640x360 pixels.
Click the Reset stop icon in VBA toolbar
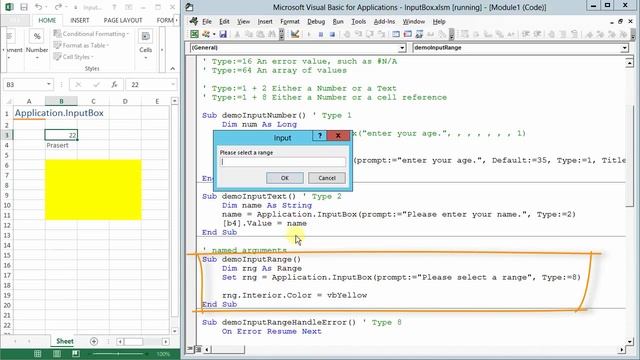tap(332, 35)
